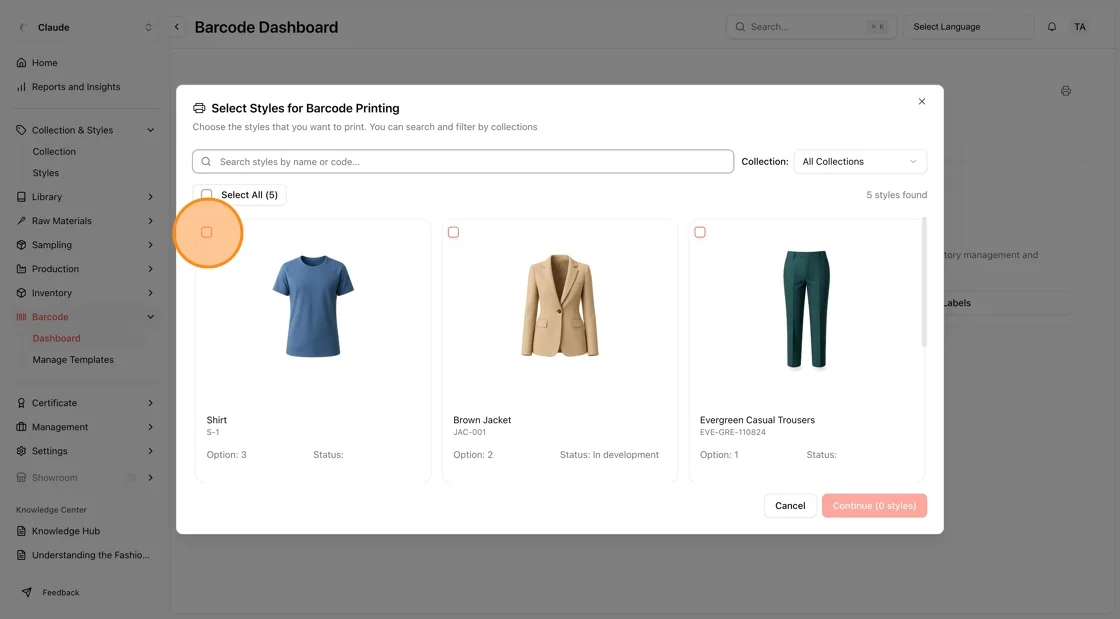1120x619 pixels.
Task: Click the Understanding the Fashion document icon
Action: [x=21, y=555]
